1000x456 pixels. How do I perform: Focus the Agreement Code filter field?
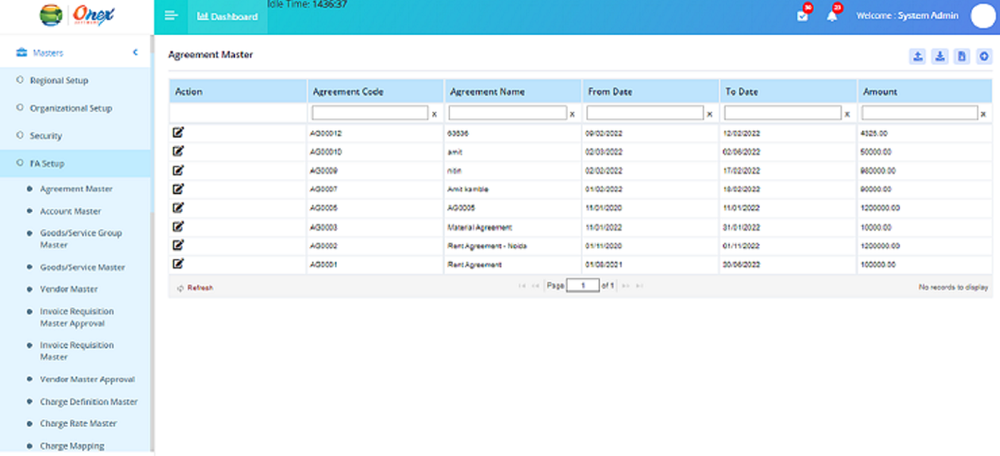(370, 113)
